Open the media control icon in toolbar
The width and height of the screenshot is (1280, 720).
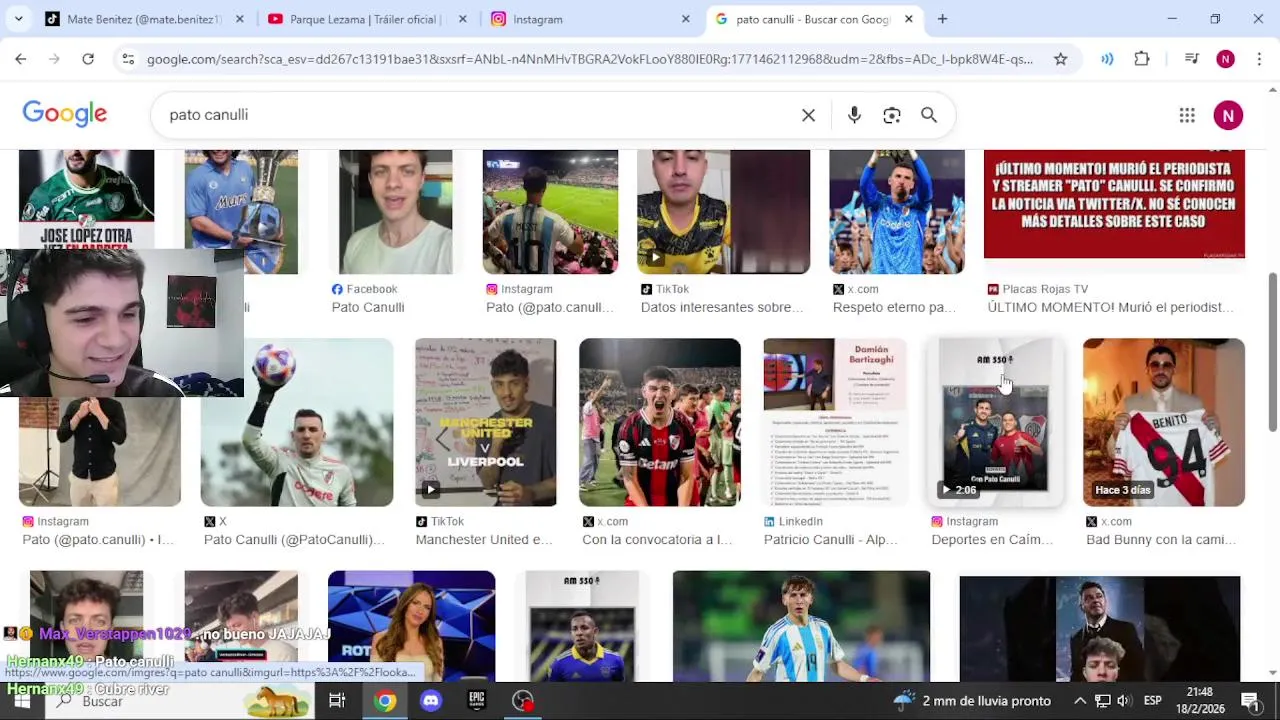pos(1191,59)
